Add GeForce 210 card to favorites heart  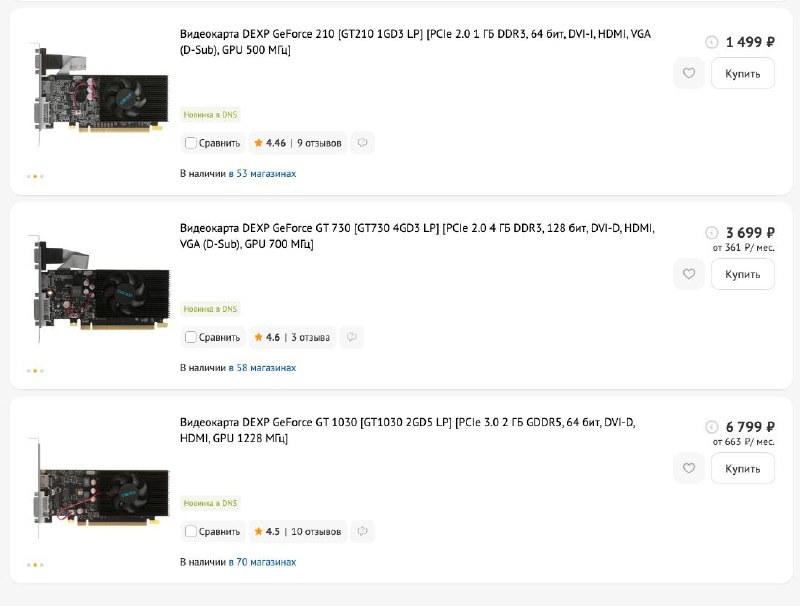(689, 73)
